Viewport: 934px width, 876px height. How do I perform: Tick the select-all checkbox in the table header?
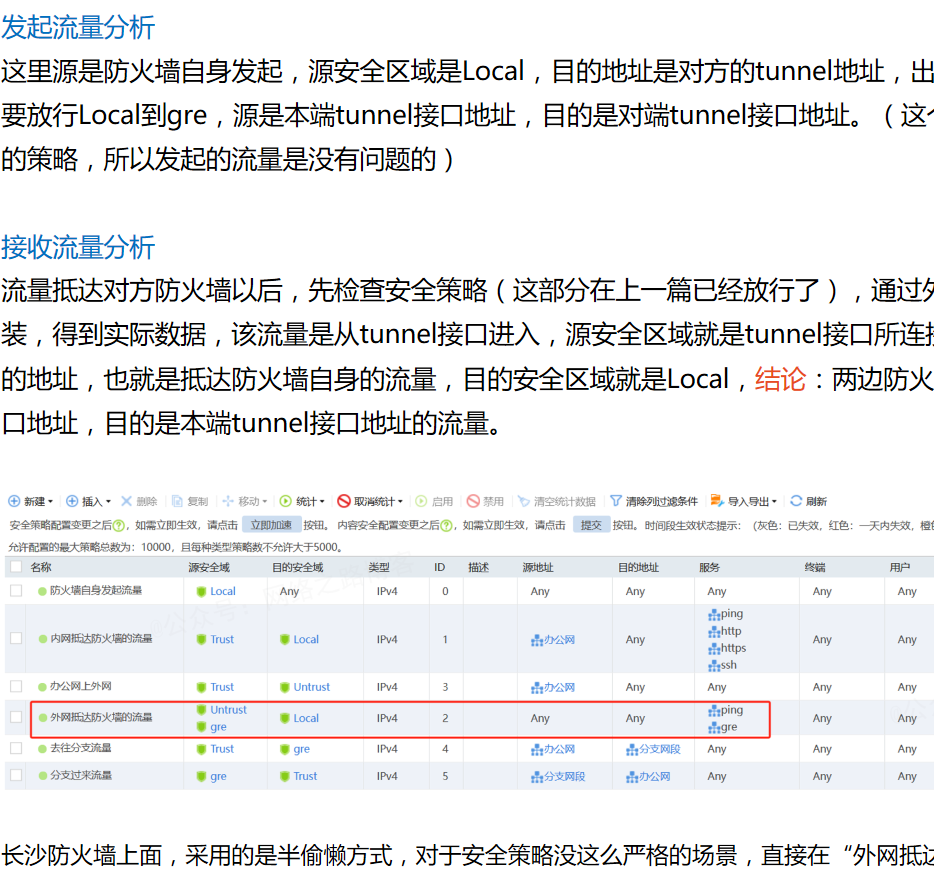(15, 567)
